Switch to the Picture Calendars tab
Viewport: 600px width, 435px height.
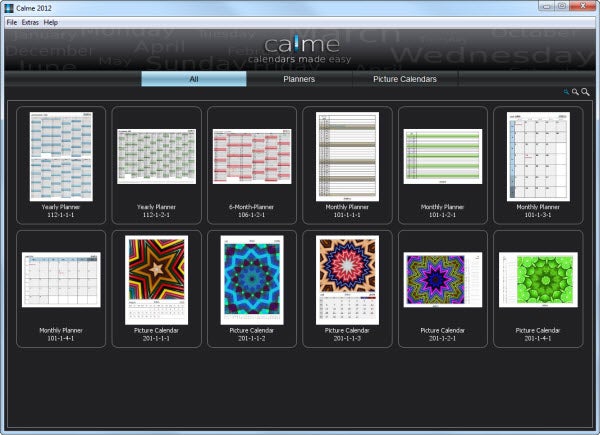(x=405, y=79)
